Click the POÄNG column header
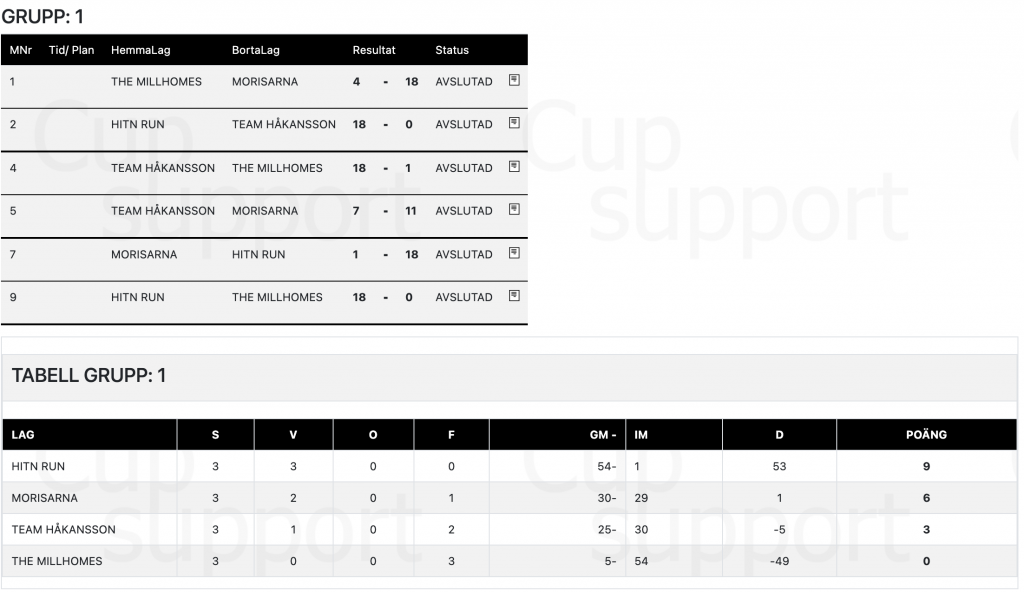Image resolution: width=1024 pixels, height=592 pixels. (926, 435)
